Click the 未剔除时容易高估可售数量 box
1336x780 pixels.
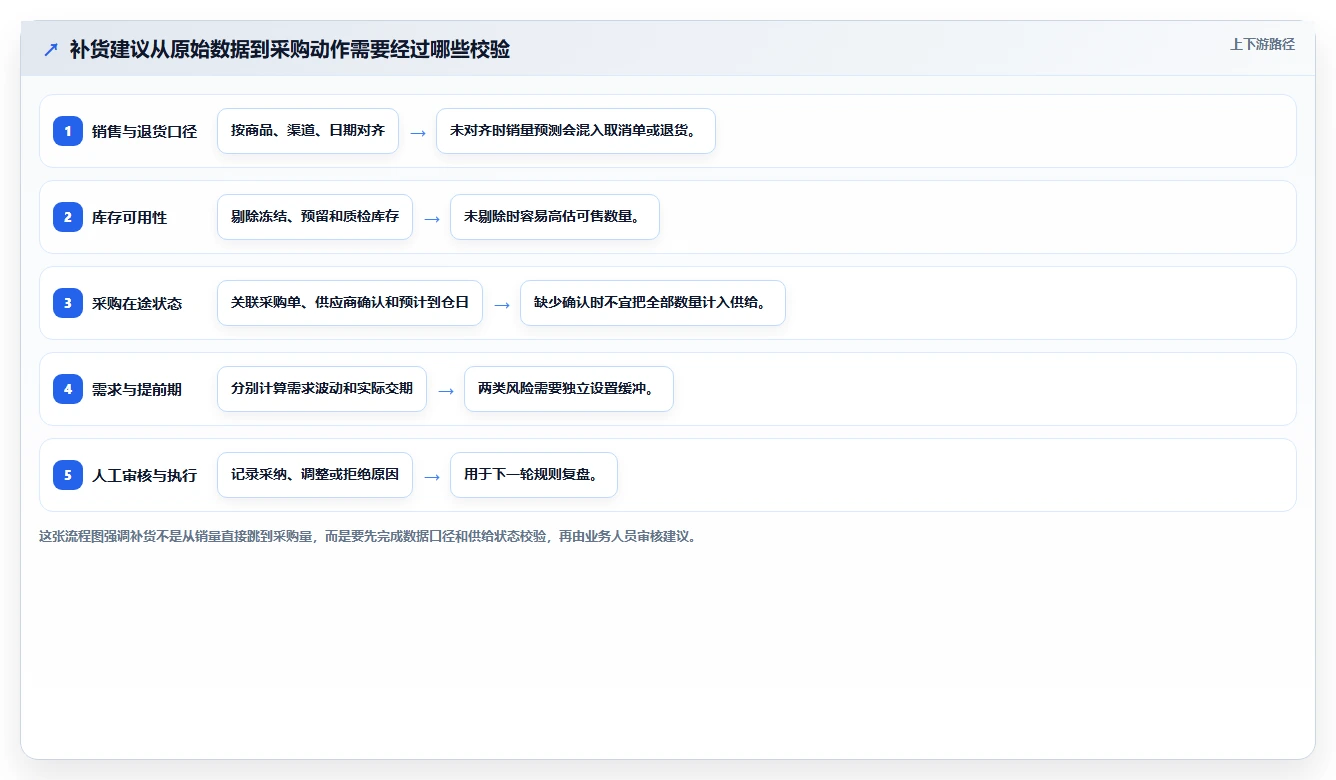[555, 217]
